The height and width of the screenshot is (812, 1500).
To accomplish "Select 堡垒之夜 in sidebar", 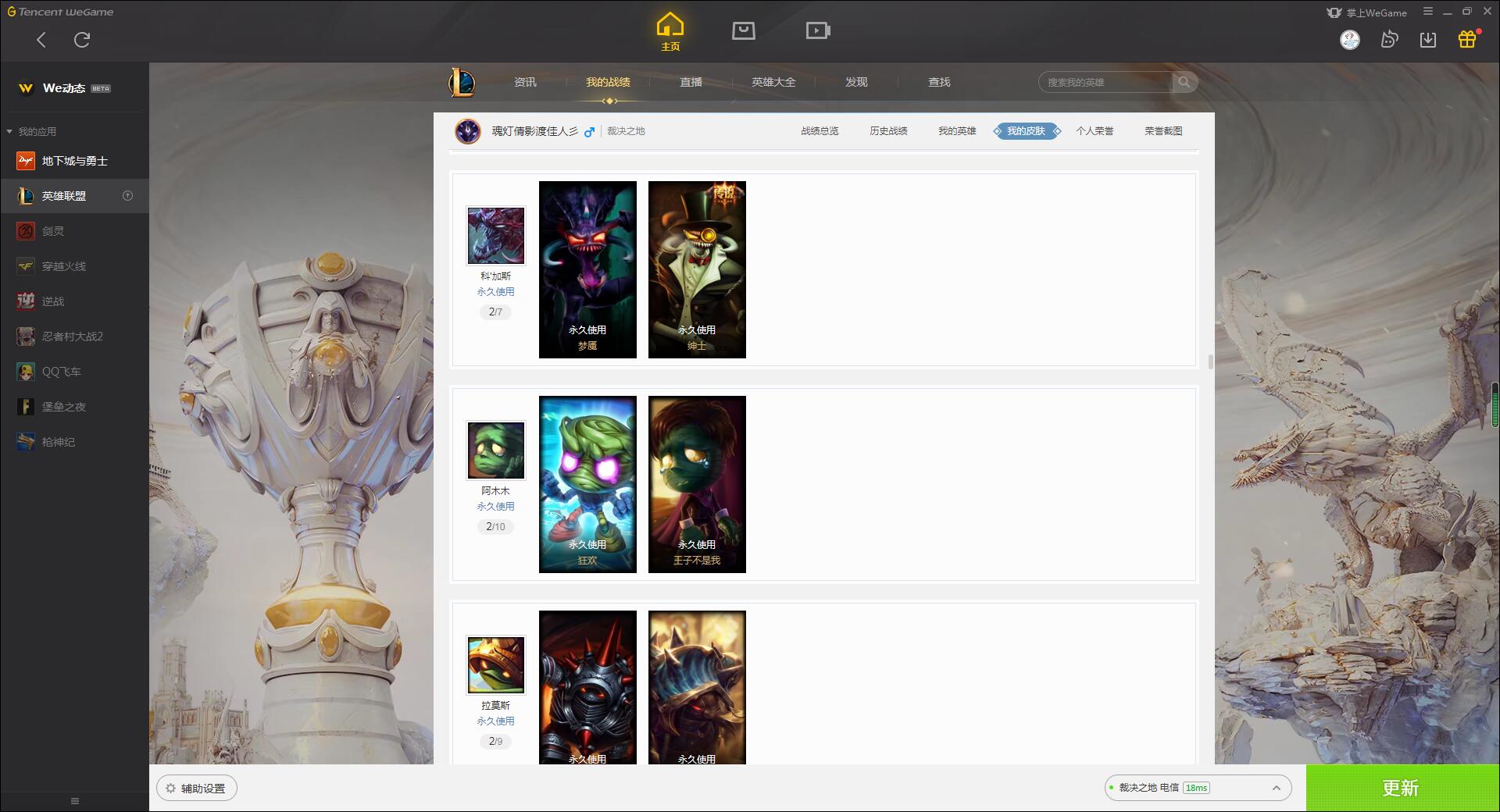I will point(74,407).
